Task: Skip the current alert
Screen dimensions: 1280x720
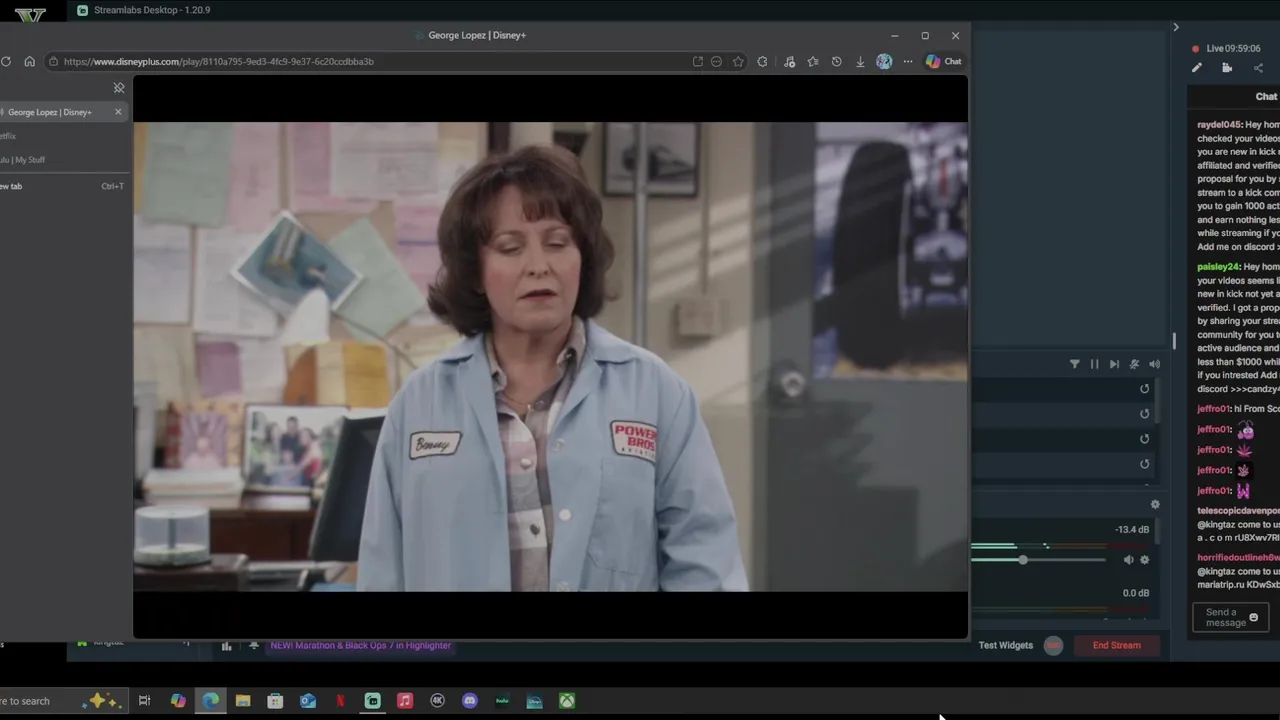Action: click(1114, 364)
